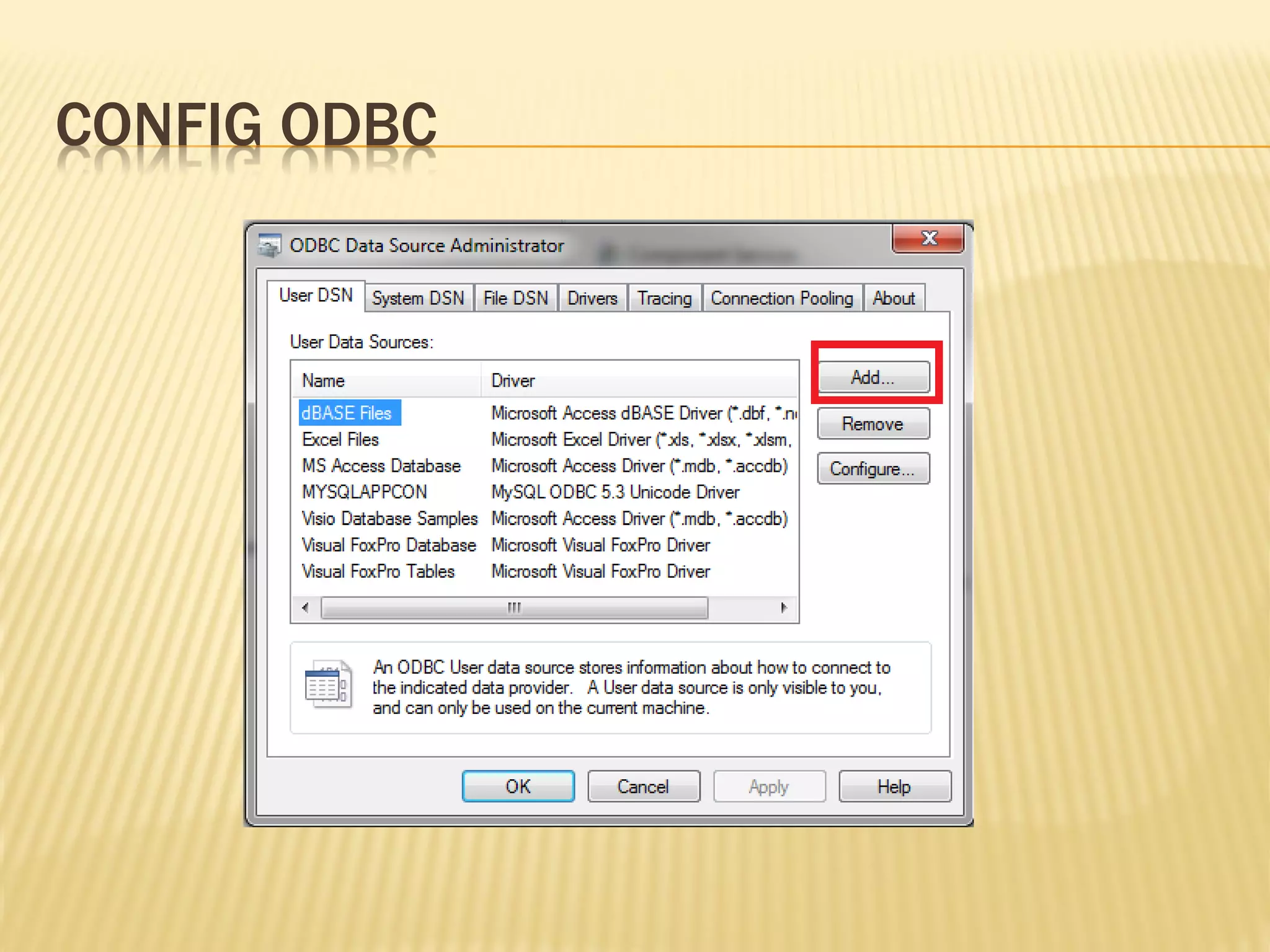Click the Name column header

(387, 380)
